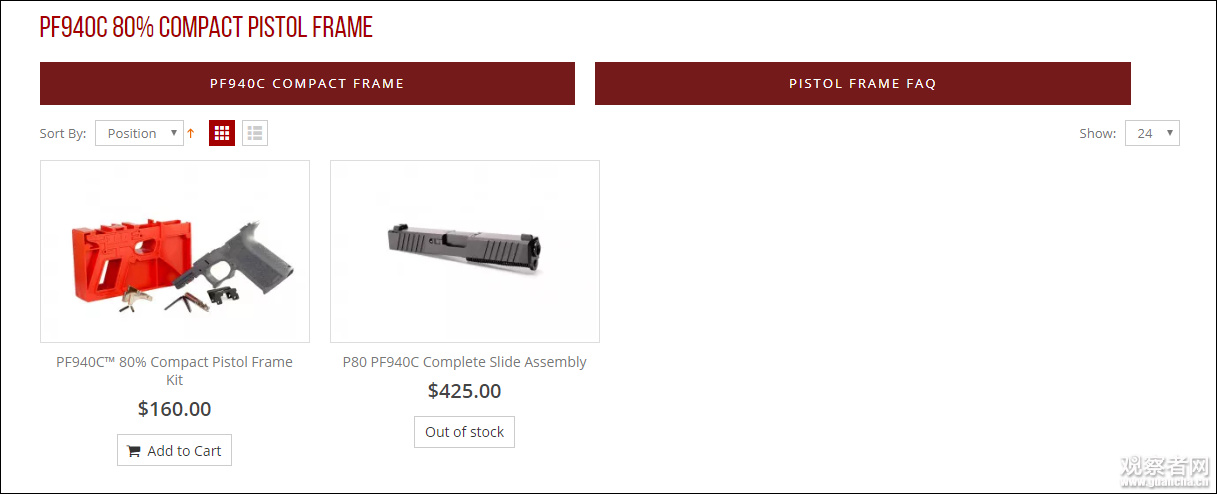
Task: Toggle the orange sort direction arrow
Action: tap(190, 133)
